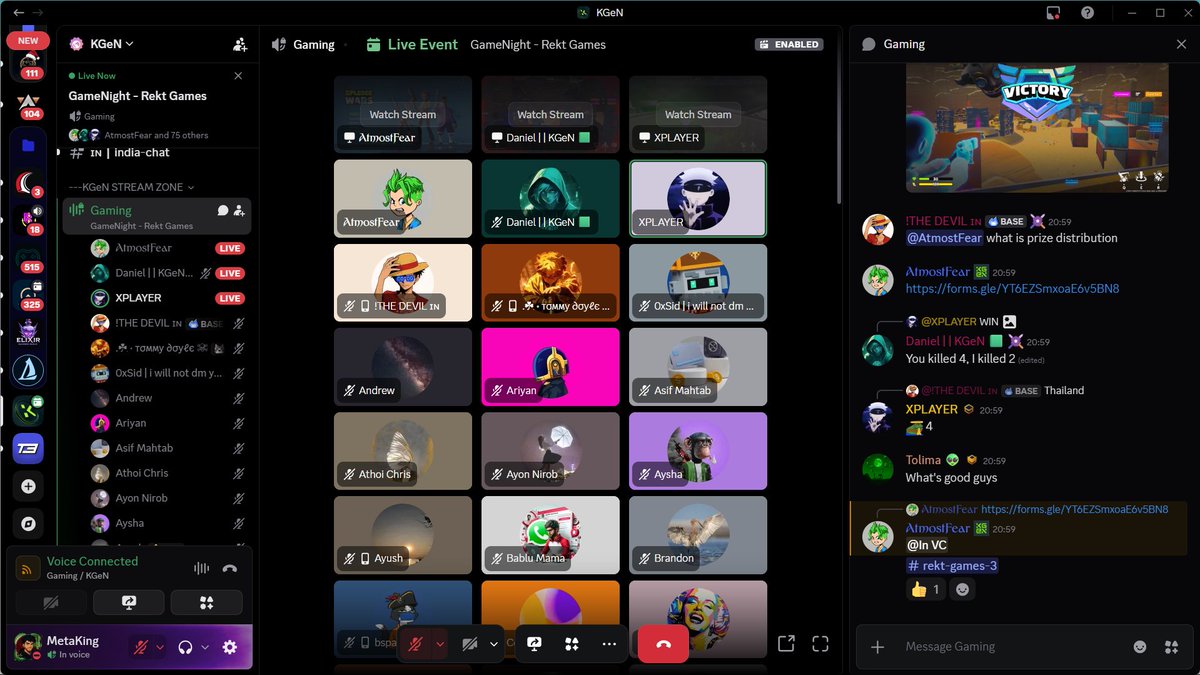Open the Help question mark icon
Image resolution: width=1200 pixels, height=675 pixels.
pos(1088,13)
